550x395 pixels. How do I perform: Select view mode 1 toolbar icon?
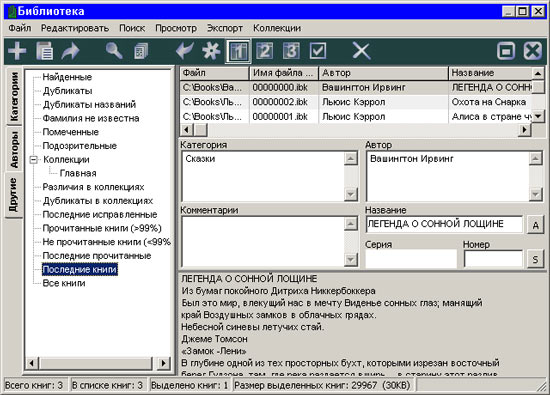pos(238,51)
